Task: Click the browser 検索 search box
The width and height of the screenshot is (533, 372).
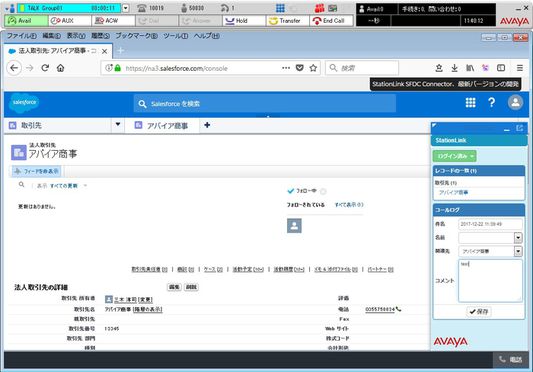Action: tap(362, 68)
